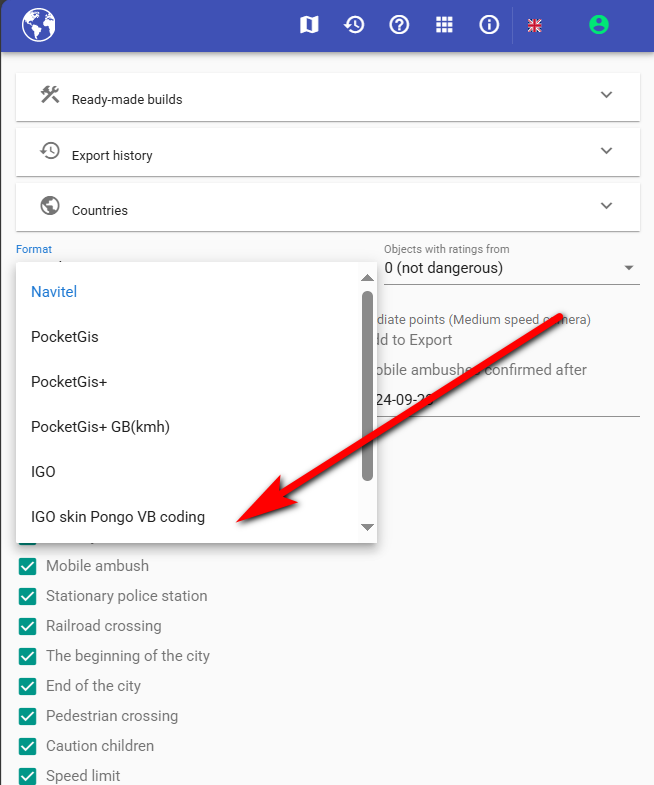Image resolution: width=654 pixels, height=785 pixels.
Task: Click the Export history title
Action: click(112, 156)
